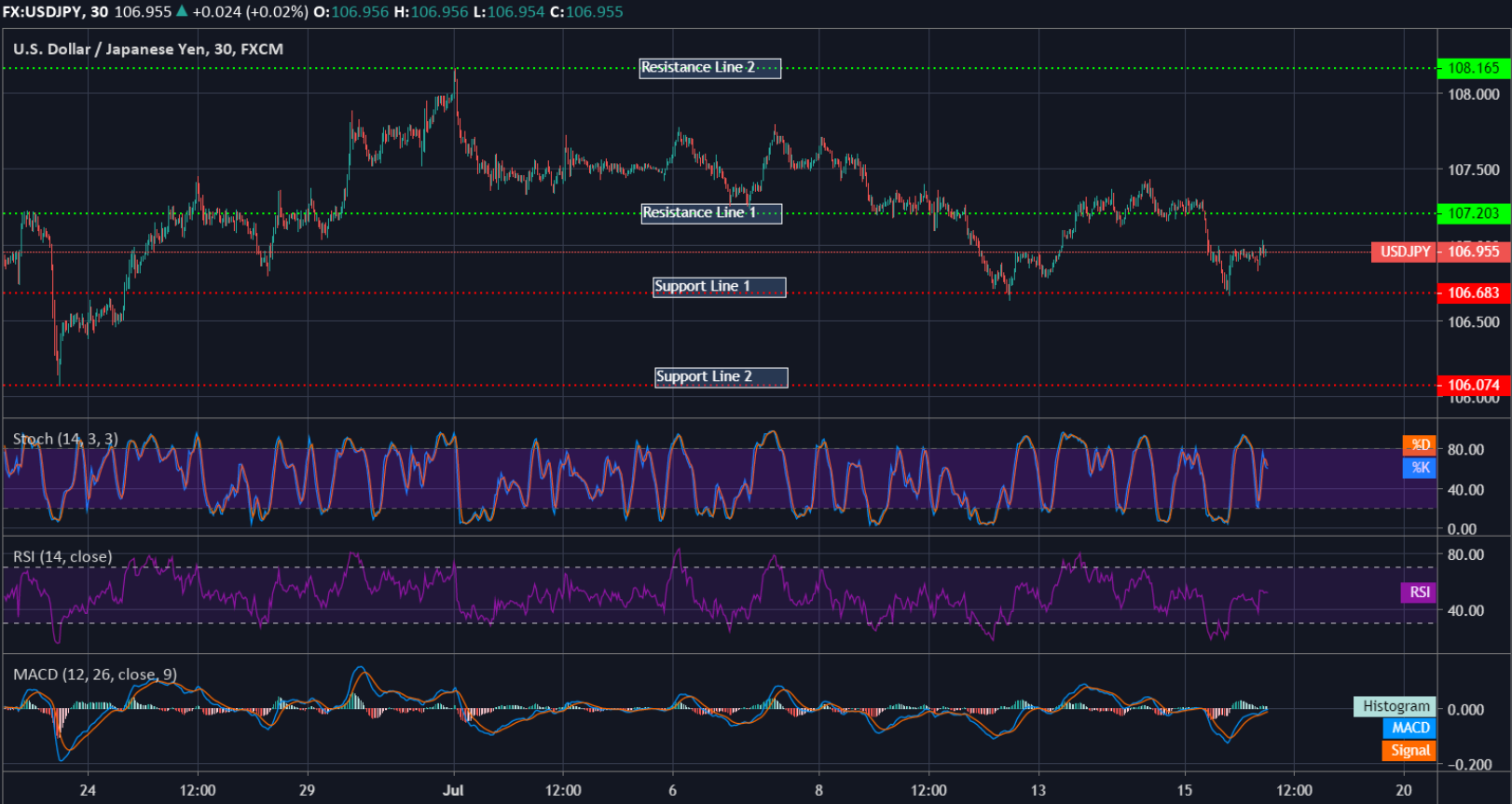Click the Jul date on time axis

point(453,790)
